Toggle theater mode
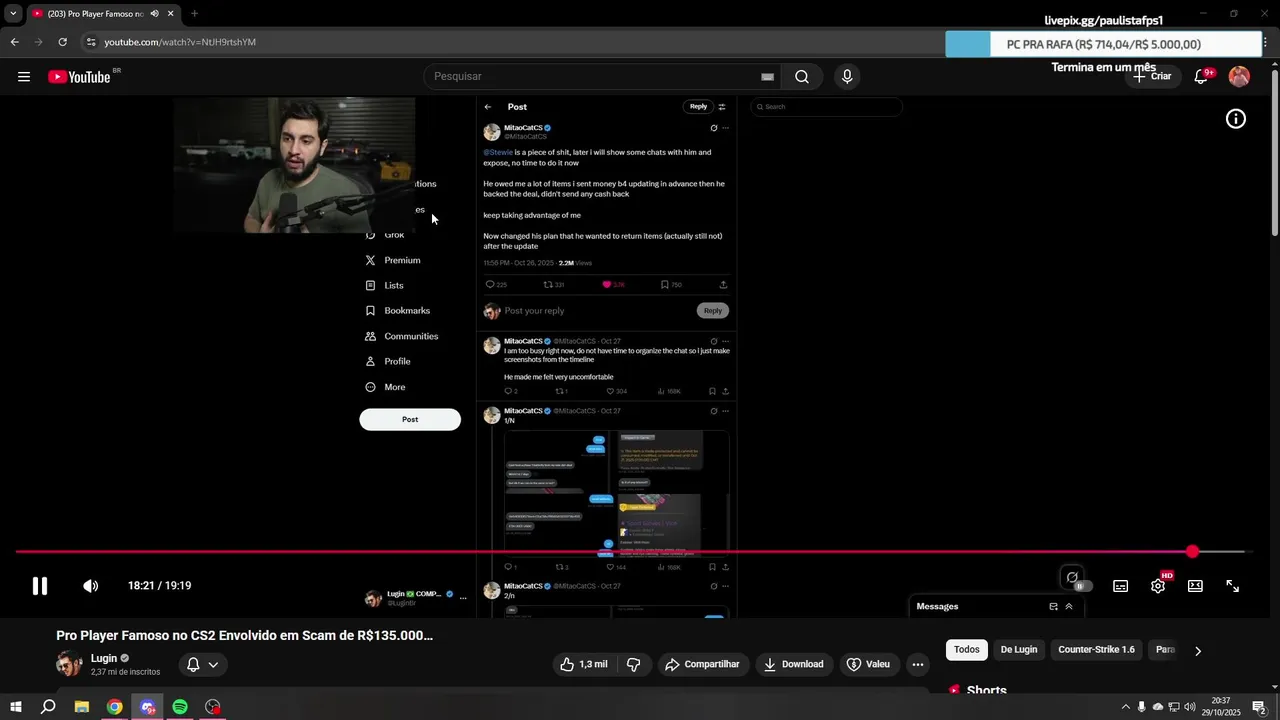The height and width of the screenshot is (720, 1280). coord(1195,586)
